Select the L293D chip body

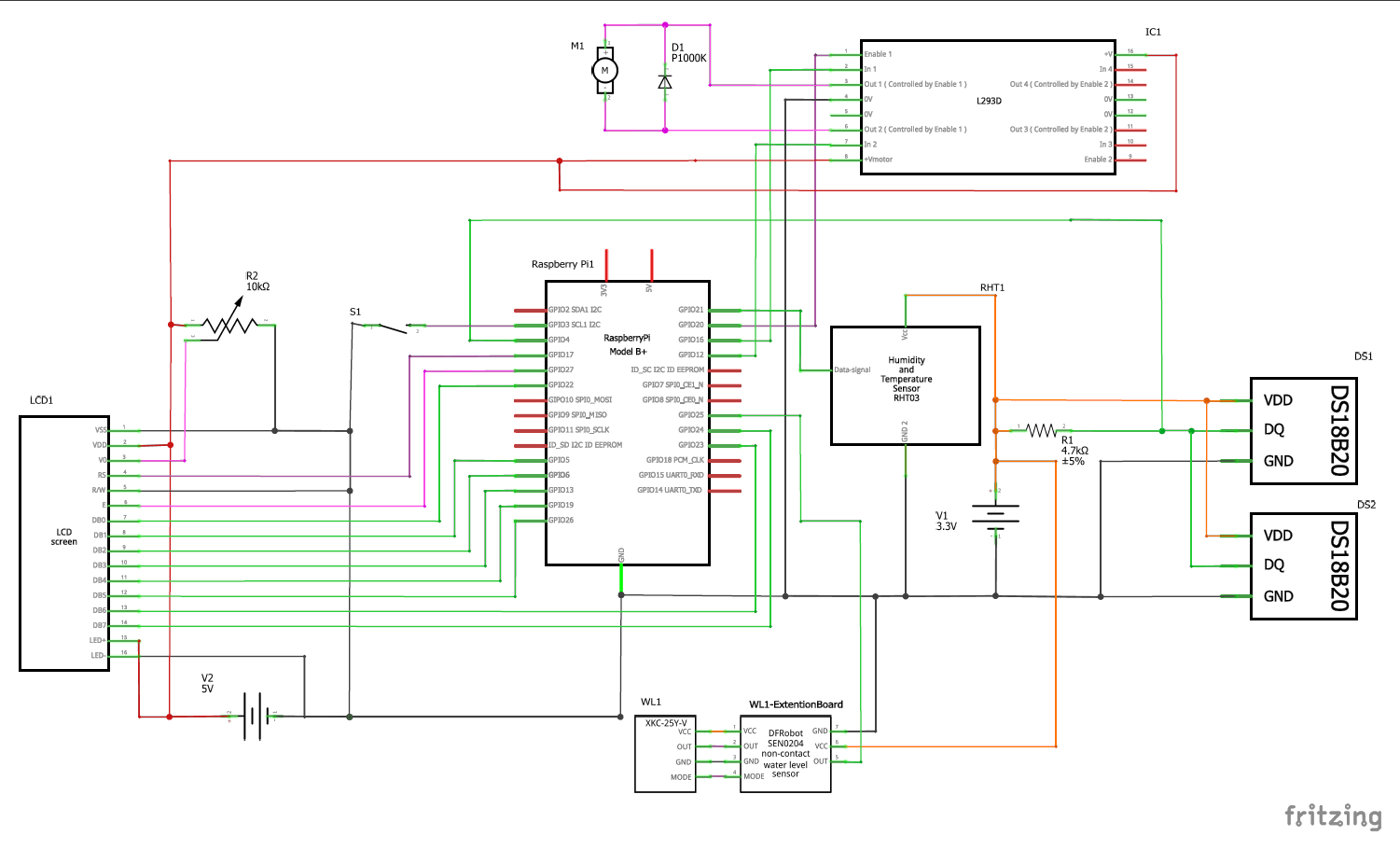(x=989, y=106)
